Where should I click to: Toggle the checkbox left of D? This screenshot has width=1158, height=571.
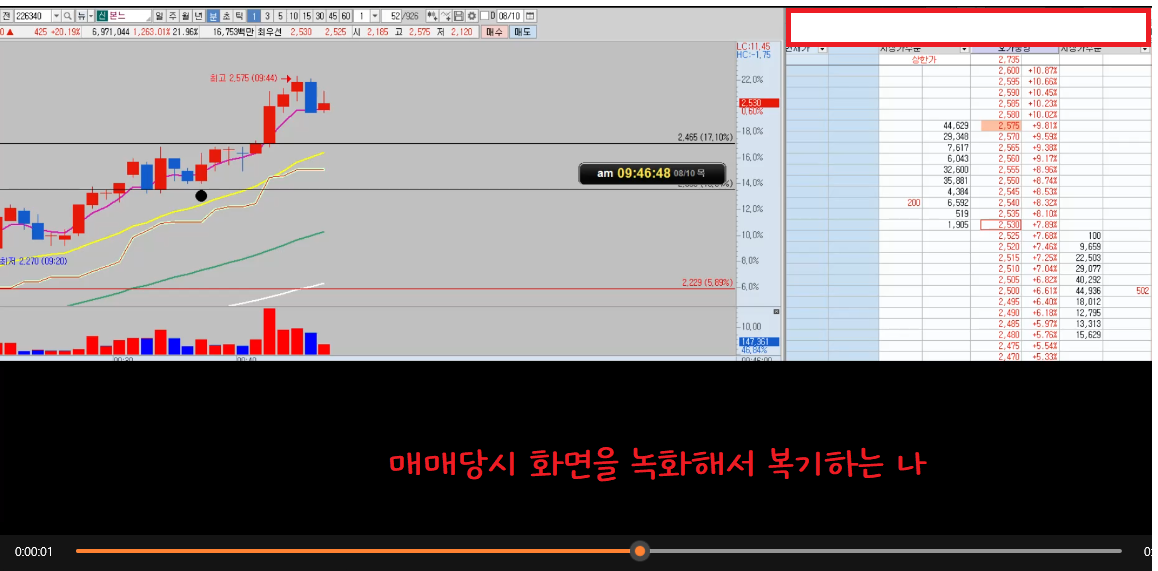tap(484, 16)
